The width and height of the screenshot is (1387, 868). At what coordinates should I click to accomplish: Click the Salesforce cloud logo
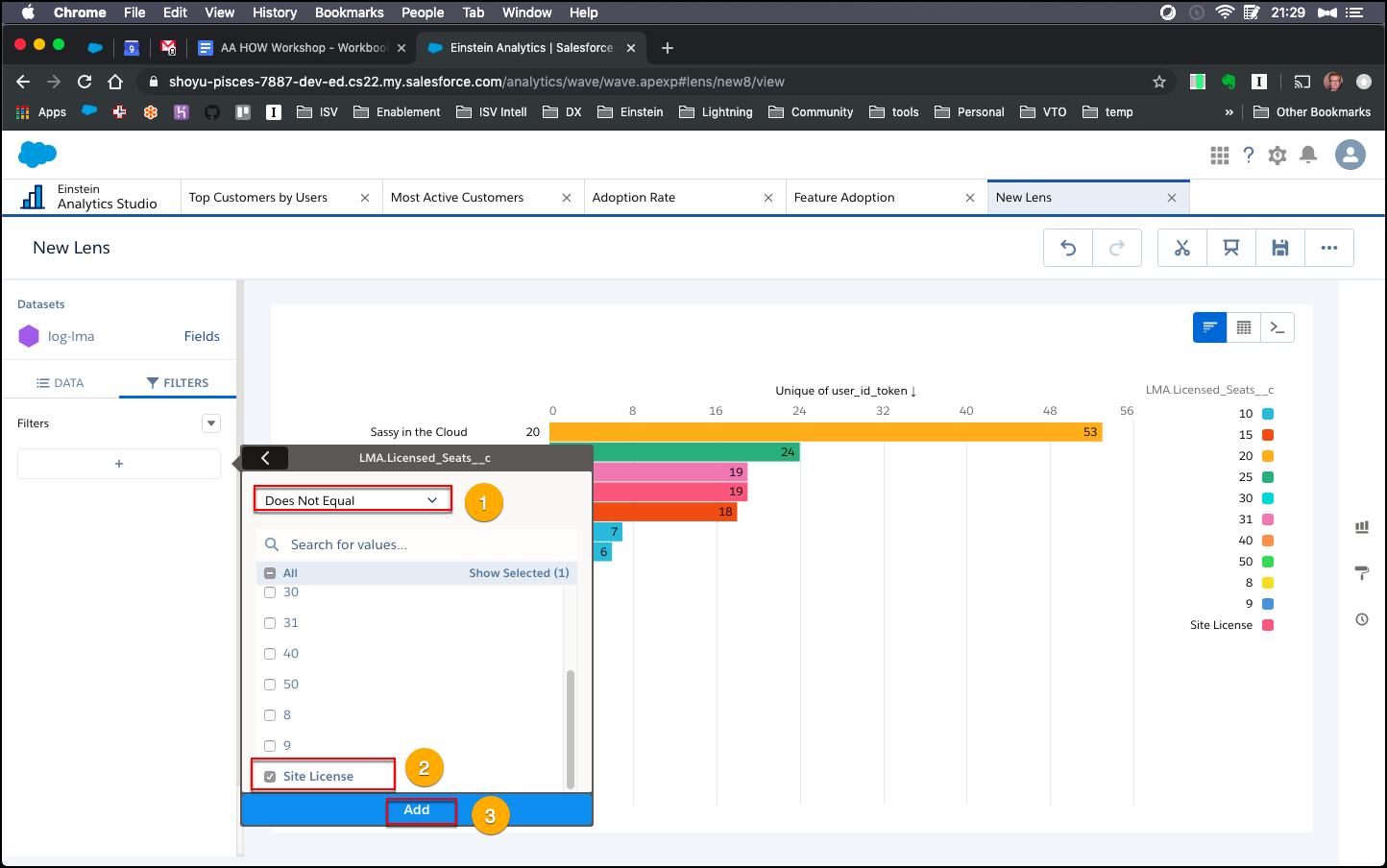tap(37, 154)
